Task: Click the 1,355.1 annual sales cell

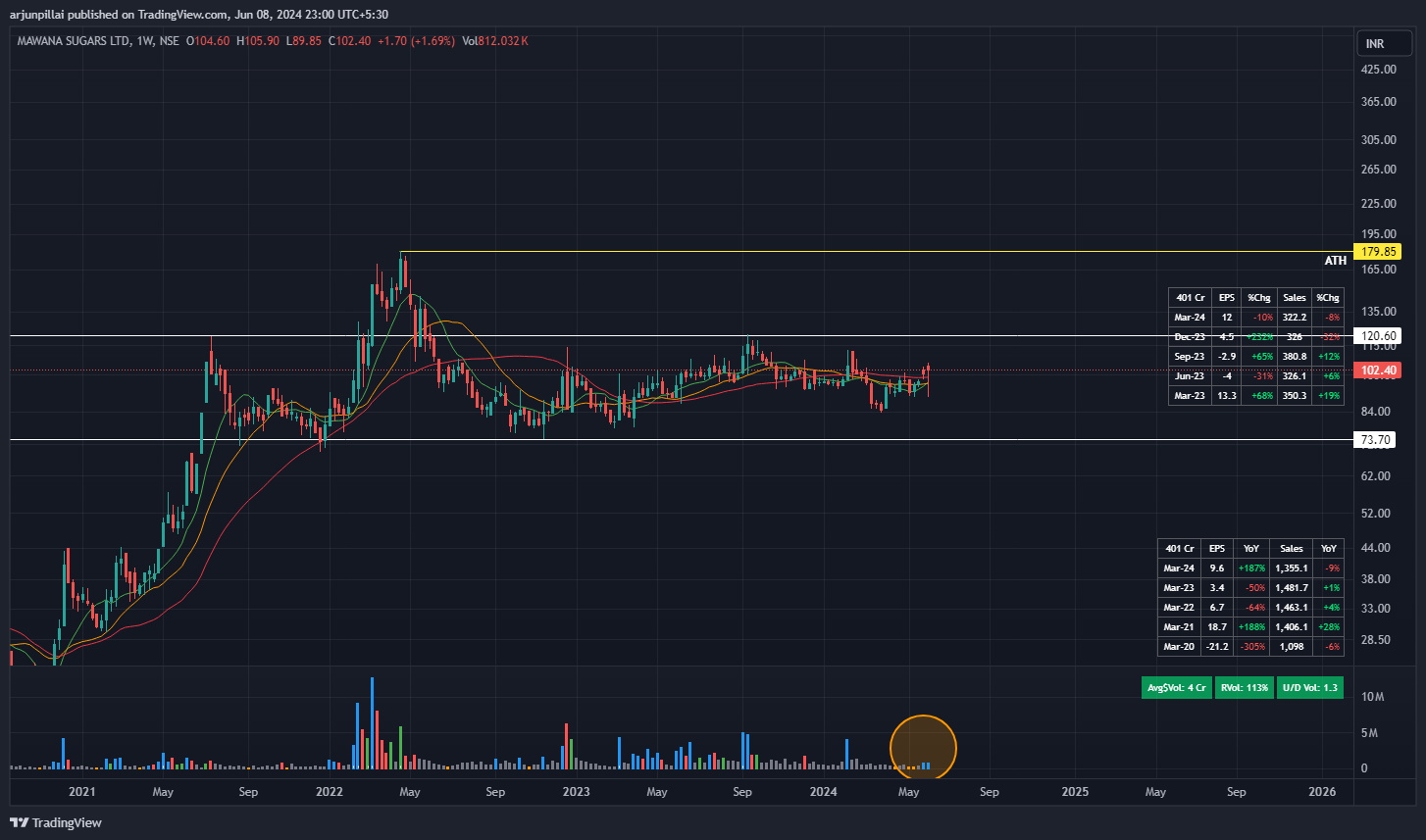Action: (1292, 568)
